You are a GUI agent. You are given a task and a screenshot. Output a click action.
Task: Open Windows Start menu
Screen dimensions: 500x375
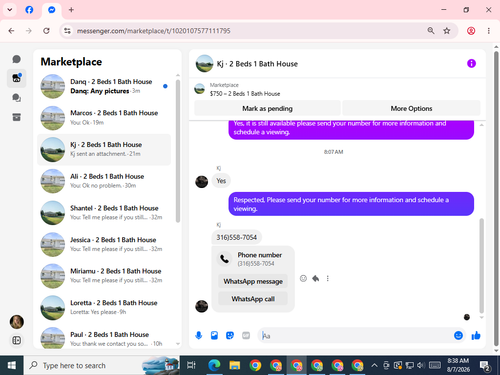coord(12,365)
